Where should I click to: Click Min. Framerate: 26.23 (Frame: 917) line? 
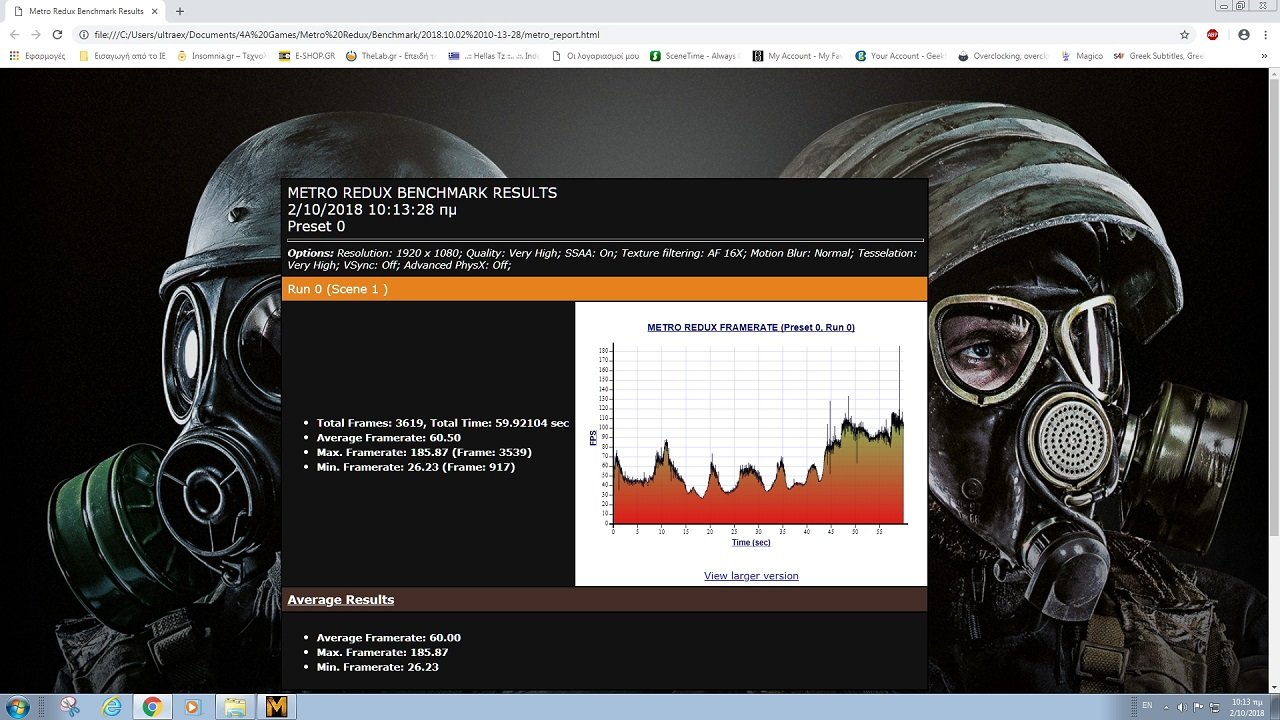[416, 467]
